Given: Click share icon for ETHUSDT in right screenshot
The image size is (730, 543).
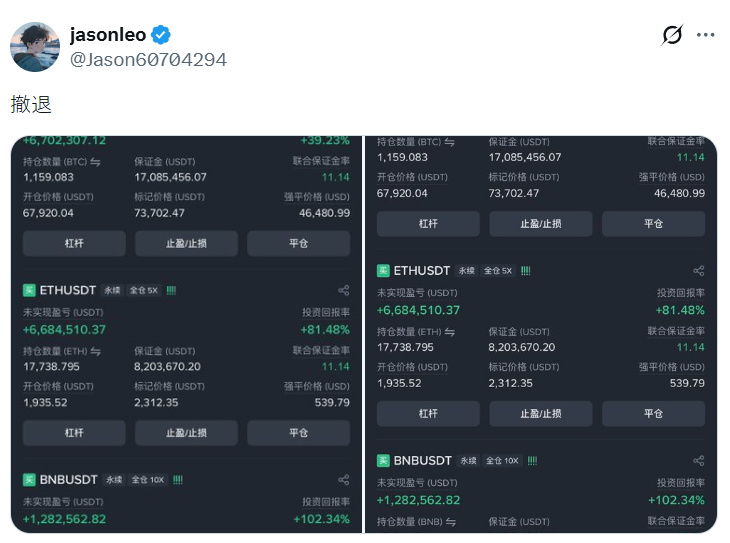Looking at the screenshot, I should 698,271.
